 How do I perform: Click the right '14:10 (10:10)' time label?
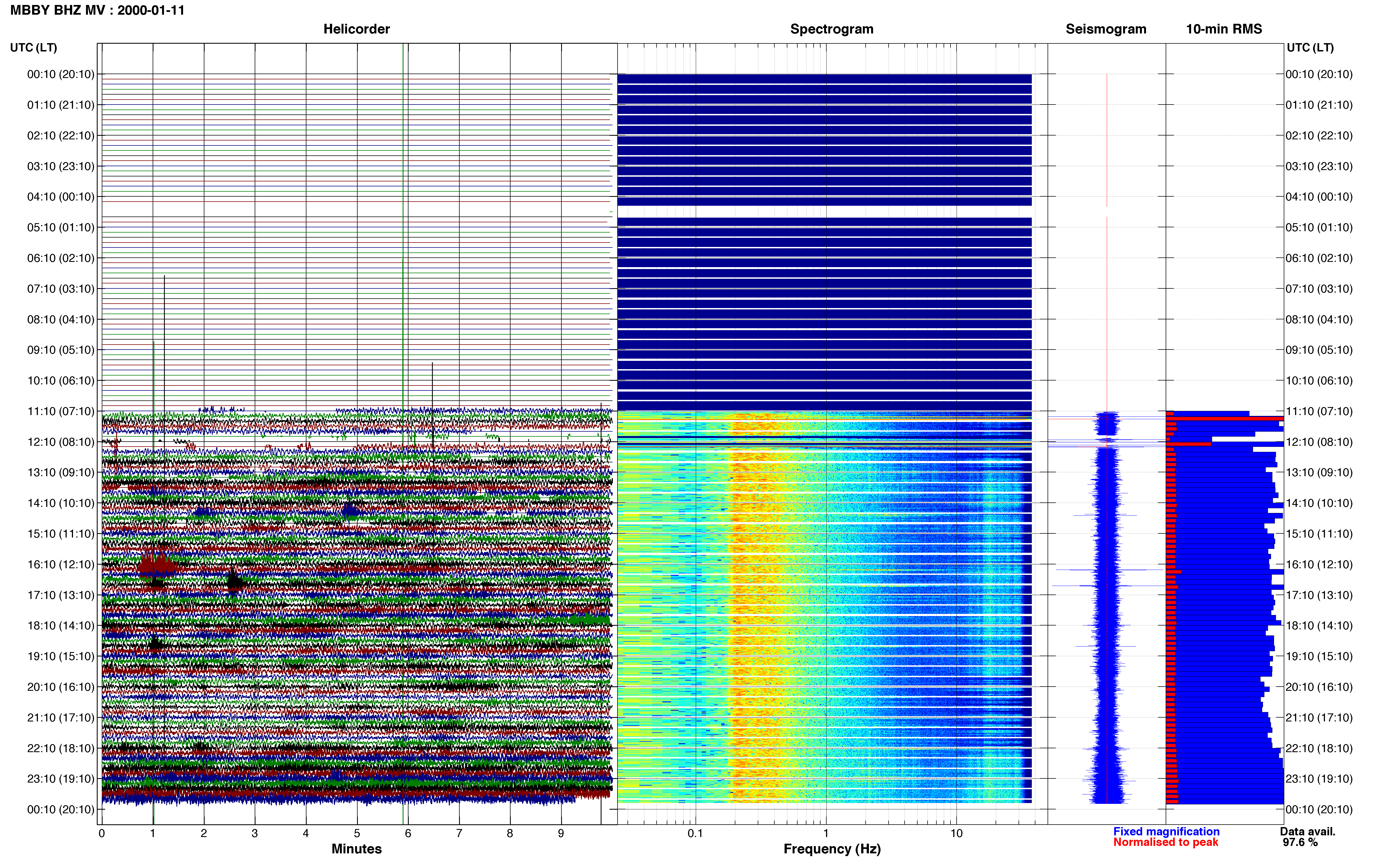coord(1319,504)
